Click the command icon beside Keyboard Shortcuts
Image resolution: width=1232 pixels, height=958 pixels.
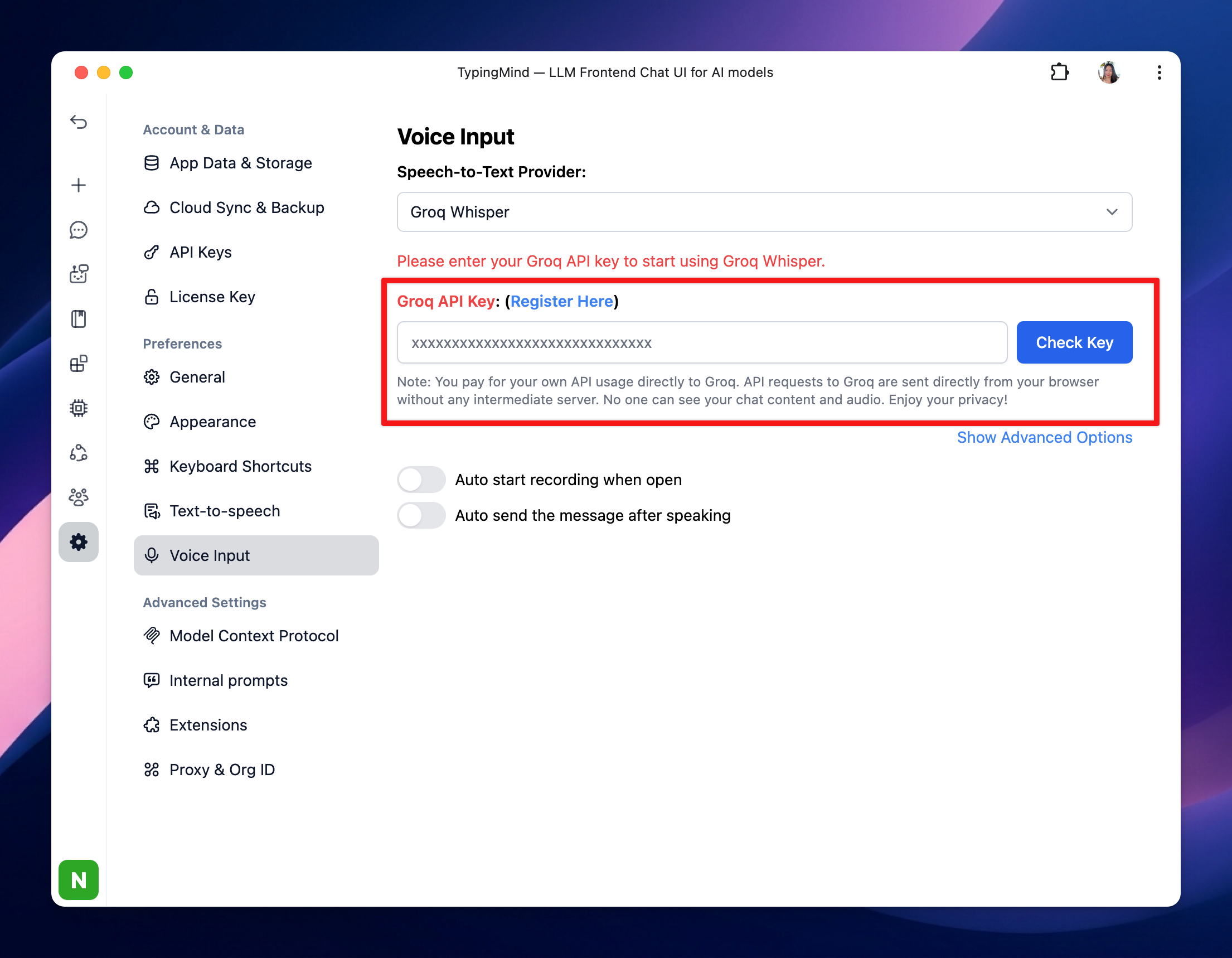[x=152, y=466]
